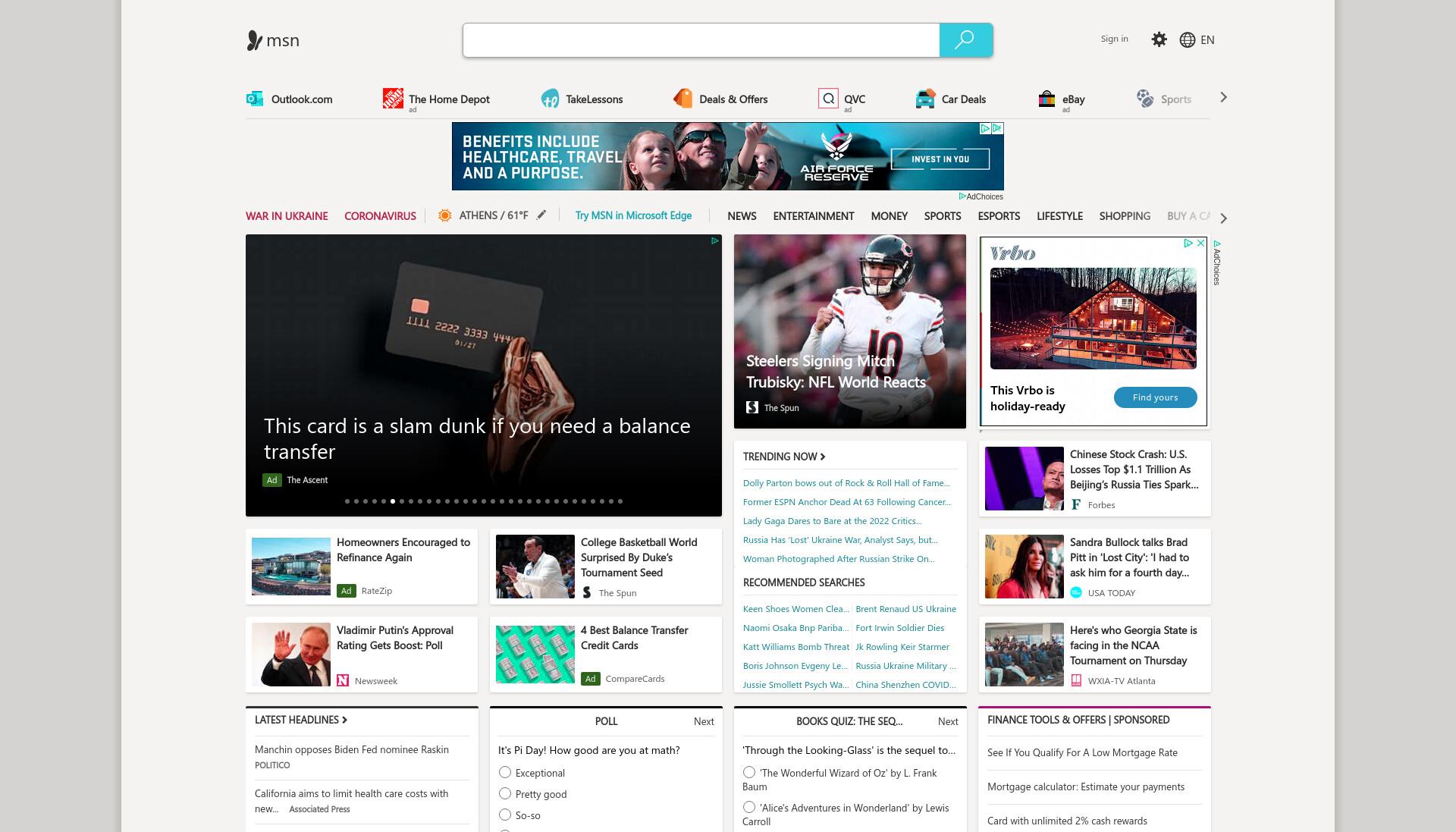Click the first carousel slide dot
The image size is (1456, 832).
click(x=347, y=501)
